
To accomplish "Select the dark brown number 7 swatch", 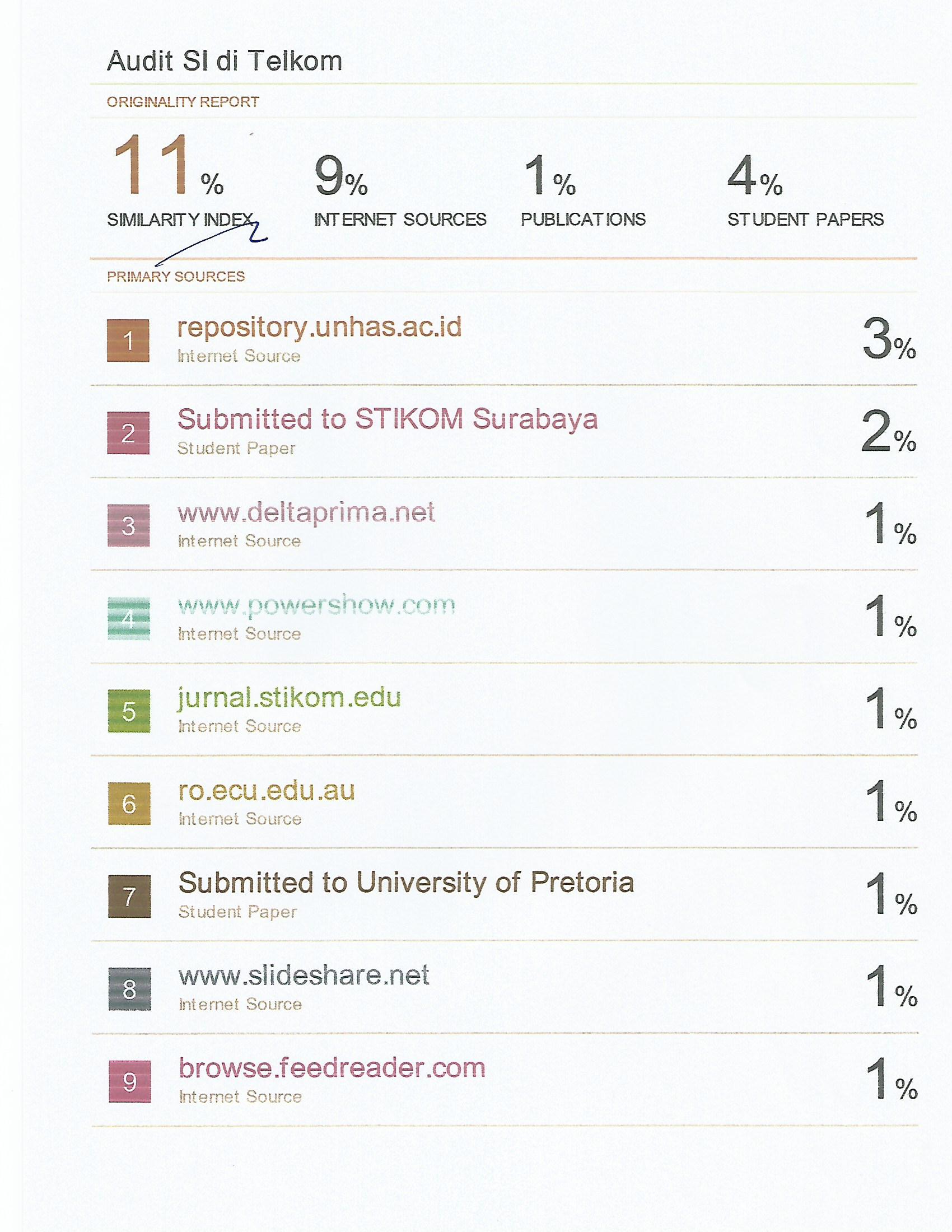I will 129,897.
